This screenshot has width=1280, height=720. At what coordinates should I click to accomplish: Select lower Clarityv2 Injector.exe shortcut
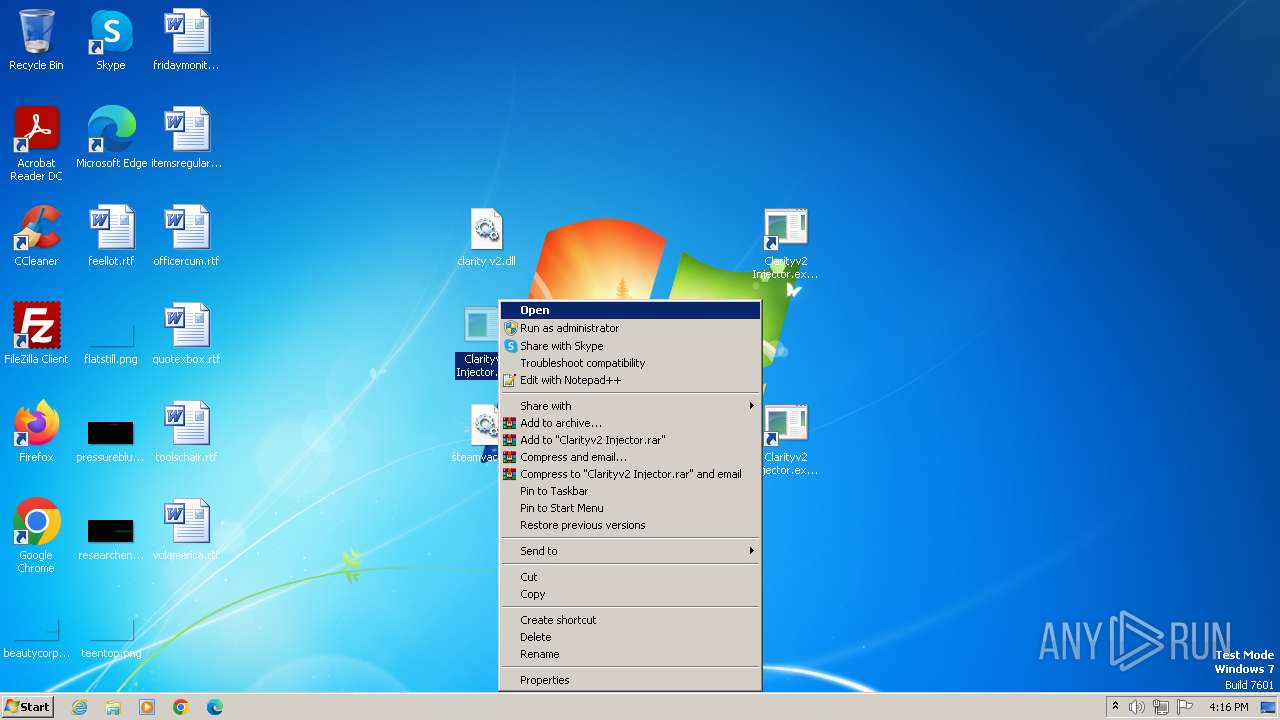point(786,439)
